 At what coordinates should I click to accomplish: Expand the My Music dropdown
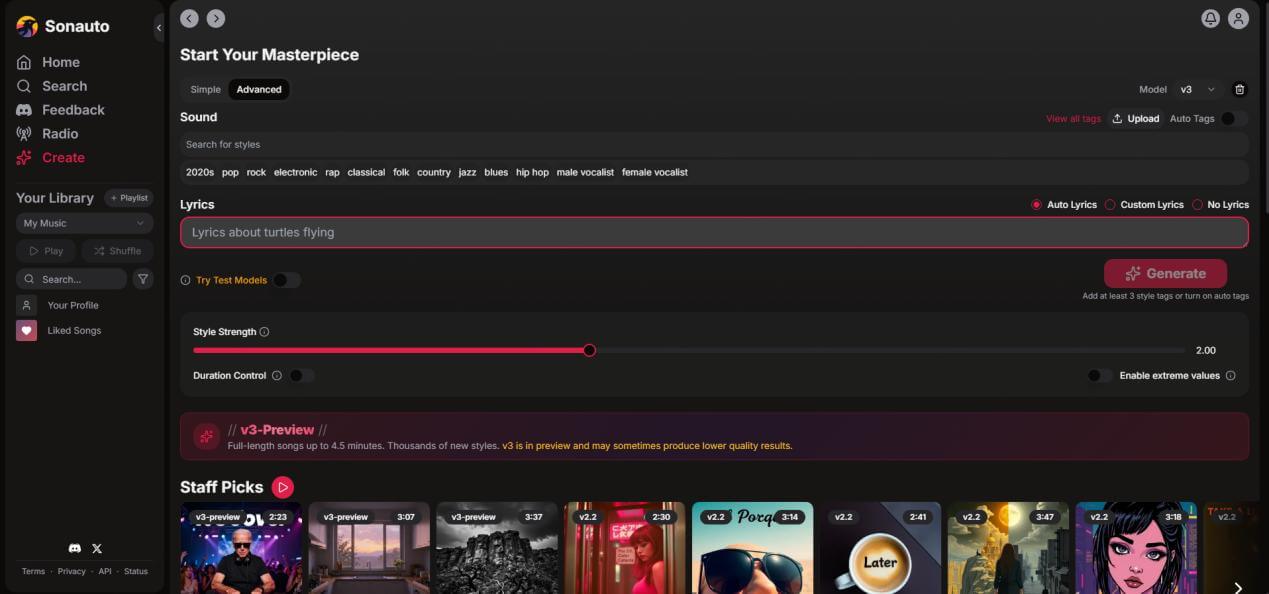coord(84,224)
